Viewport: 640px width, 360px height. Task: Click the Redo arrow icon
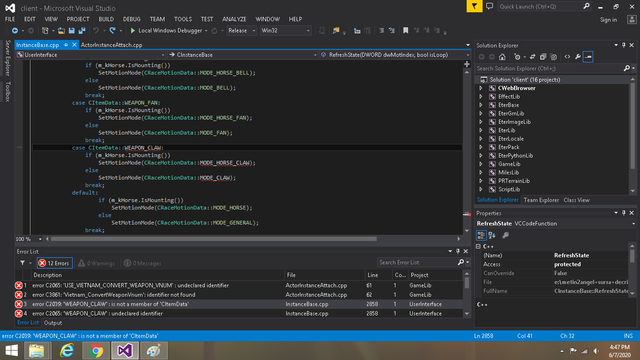(x=112, y=31)
